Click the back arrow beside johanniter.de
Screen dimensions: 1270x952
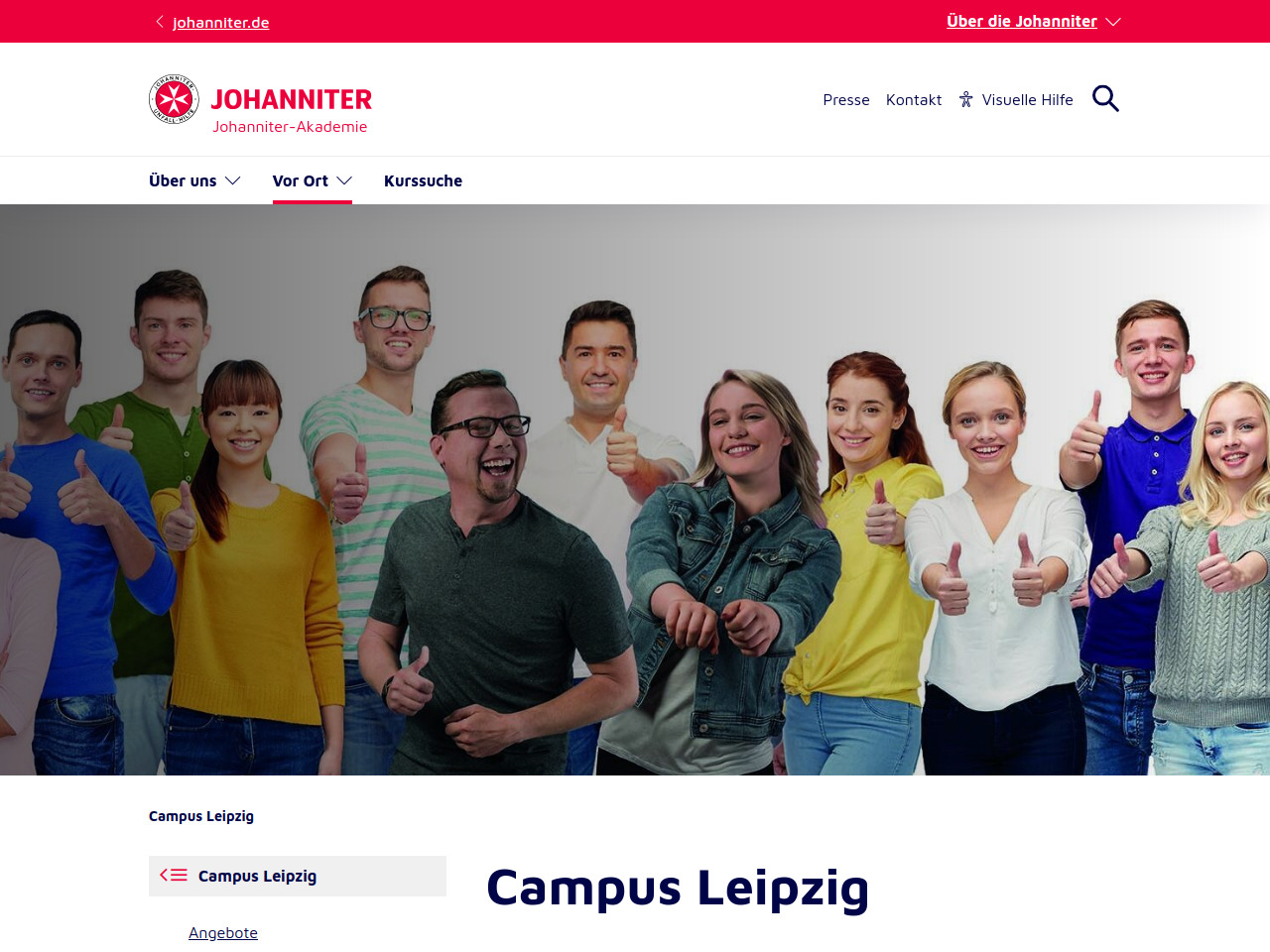point(160,22)
